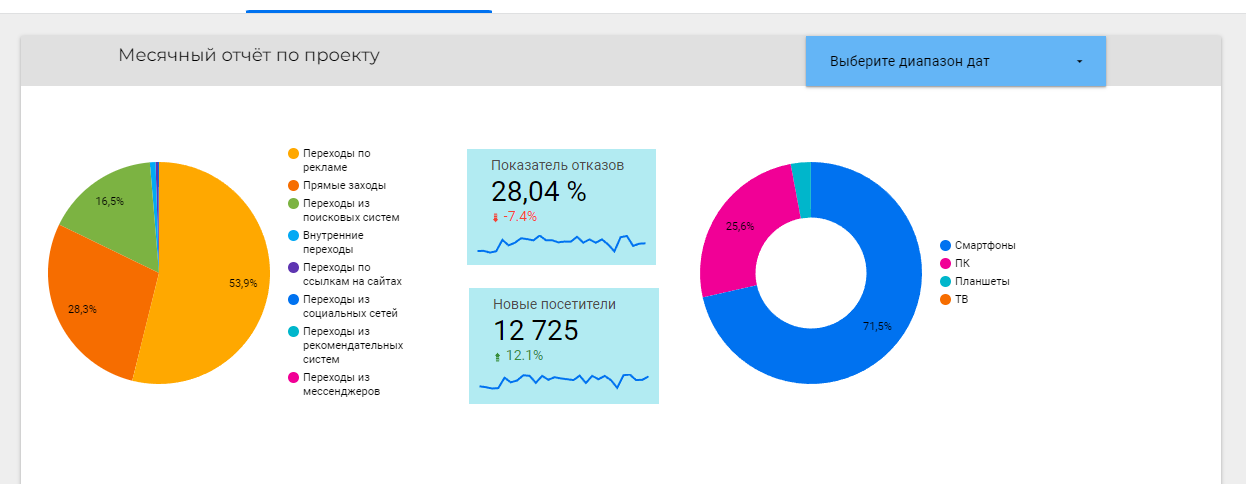Click the new visitors sparkline chart
This screenshot has height=484, width=1246.
(564, 380)
